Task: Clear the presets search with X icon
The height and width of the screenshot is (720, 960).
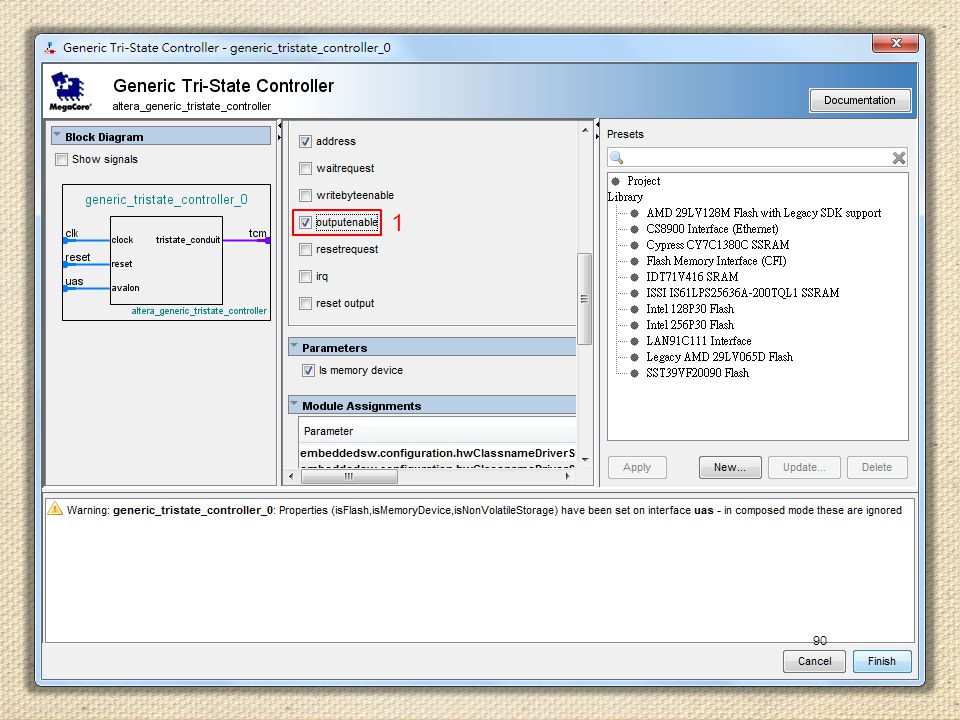Action: (x=898, y=158)
